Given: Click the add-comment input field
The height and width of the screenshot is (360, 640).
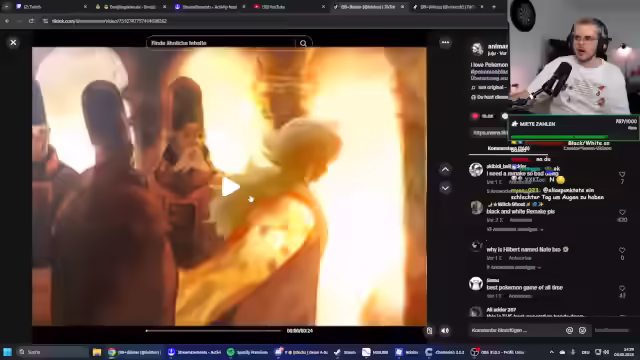Looking at the screenshot, I should [x=516, y=330].
